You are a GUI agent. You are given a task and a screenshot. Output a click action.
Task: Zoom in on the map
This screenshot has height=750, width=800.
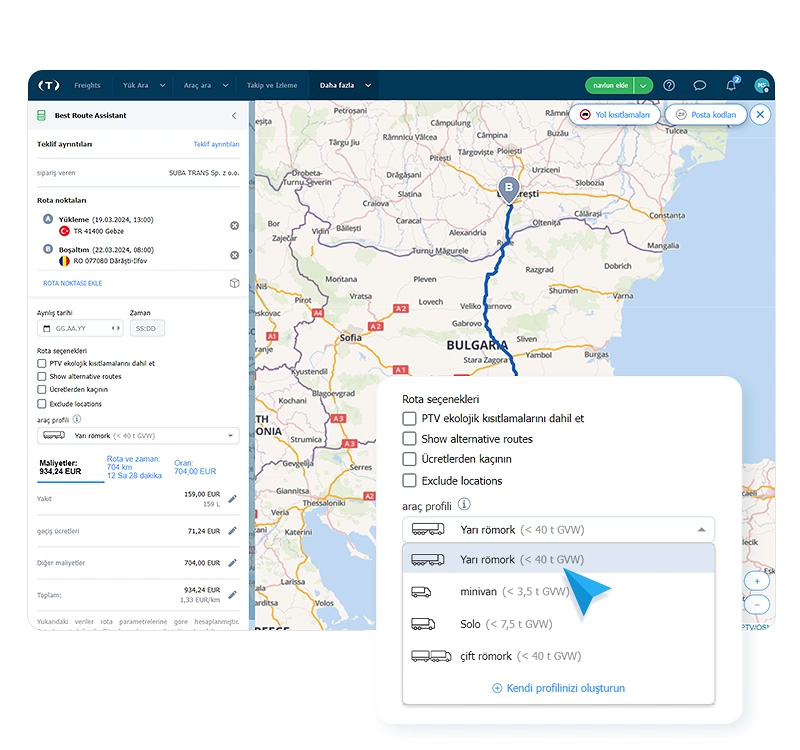(x=757, y=581)
